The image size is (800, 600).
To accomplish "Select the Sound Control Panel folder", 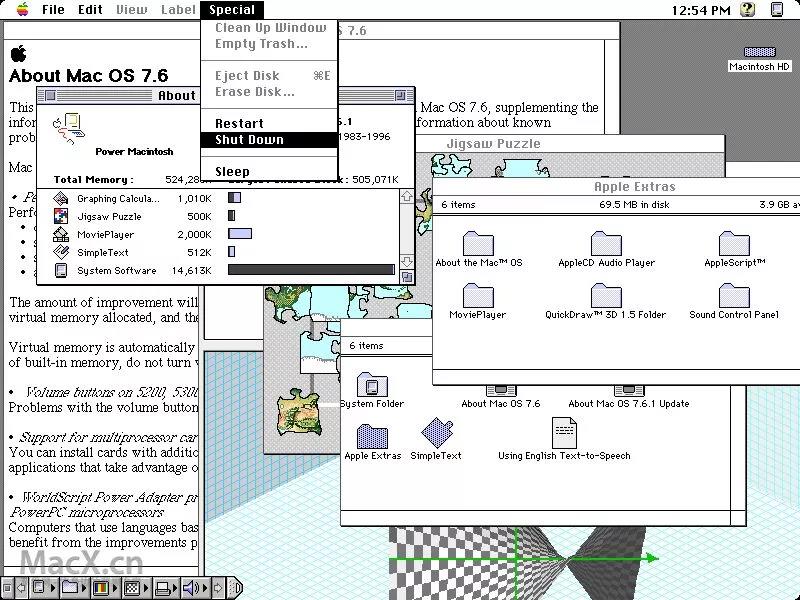I will (x=734, y=295).
